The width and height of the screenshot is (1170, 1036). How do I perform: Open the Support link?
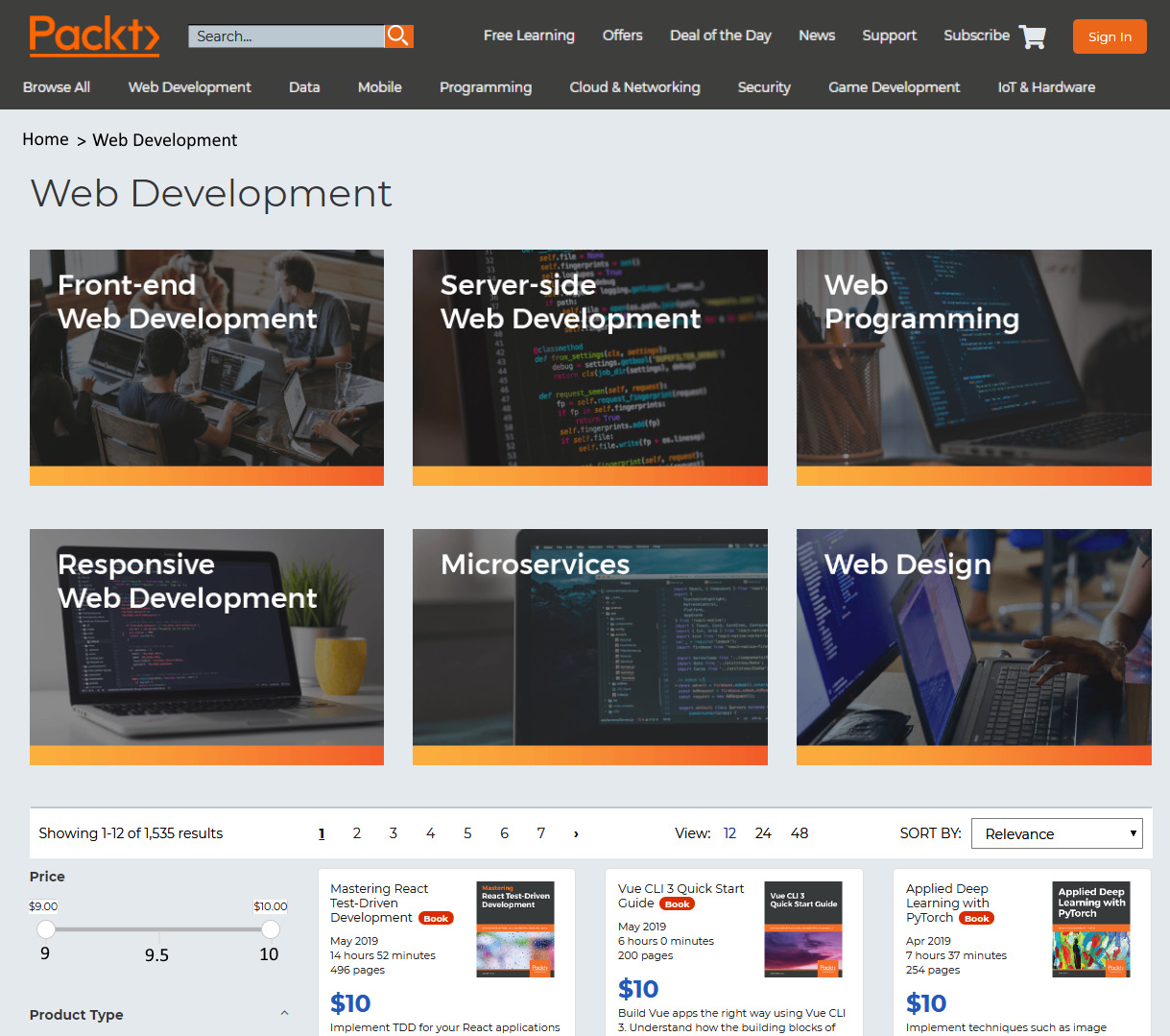[x=889, y=36]
